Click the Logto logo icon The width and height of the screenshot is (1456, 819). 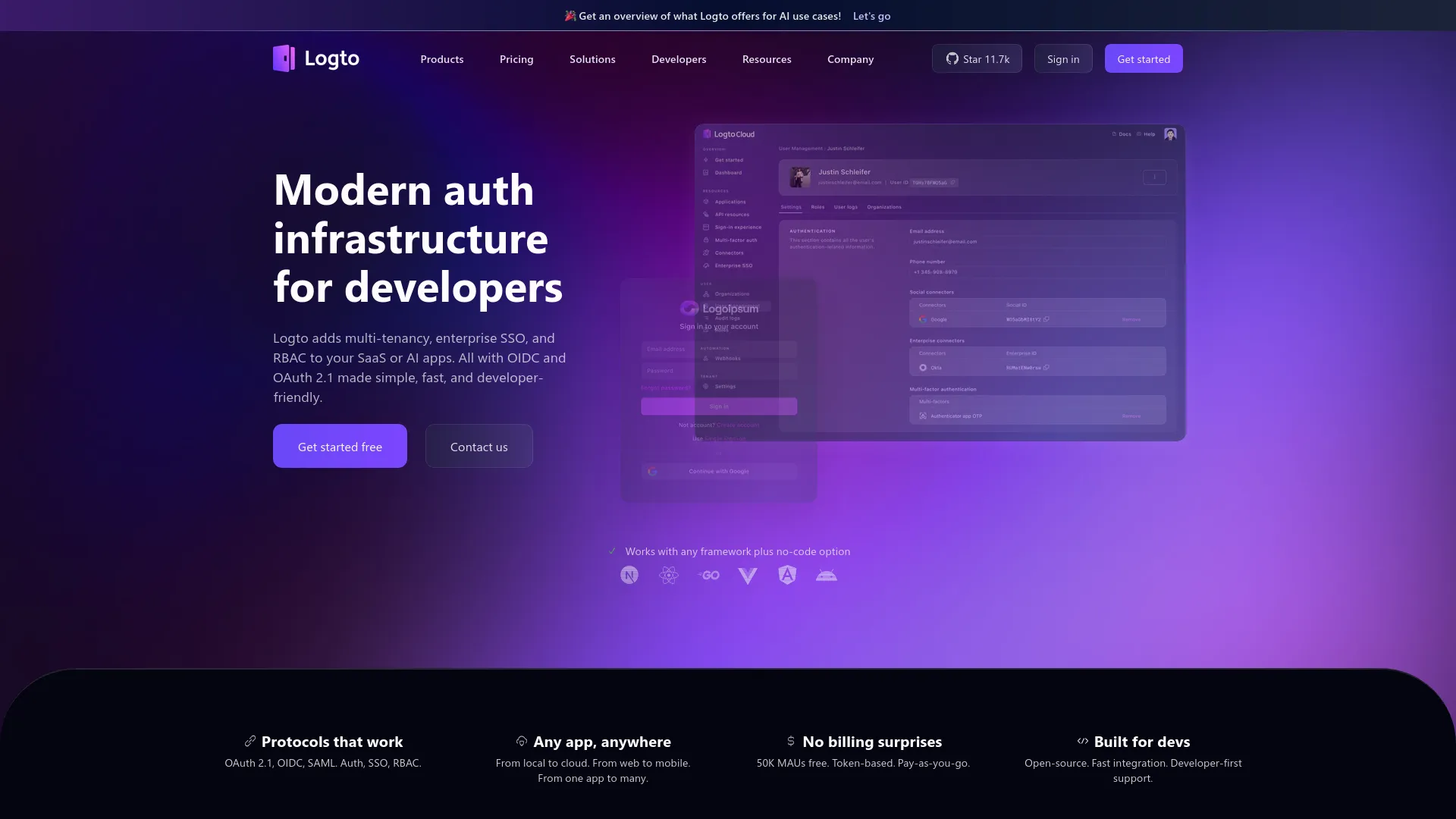tap(284, 58)
